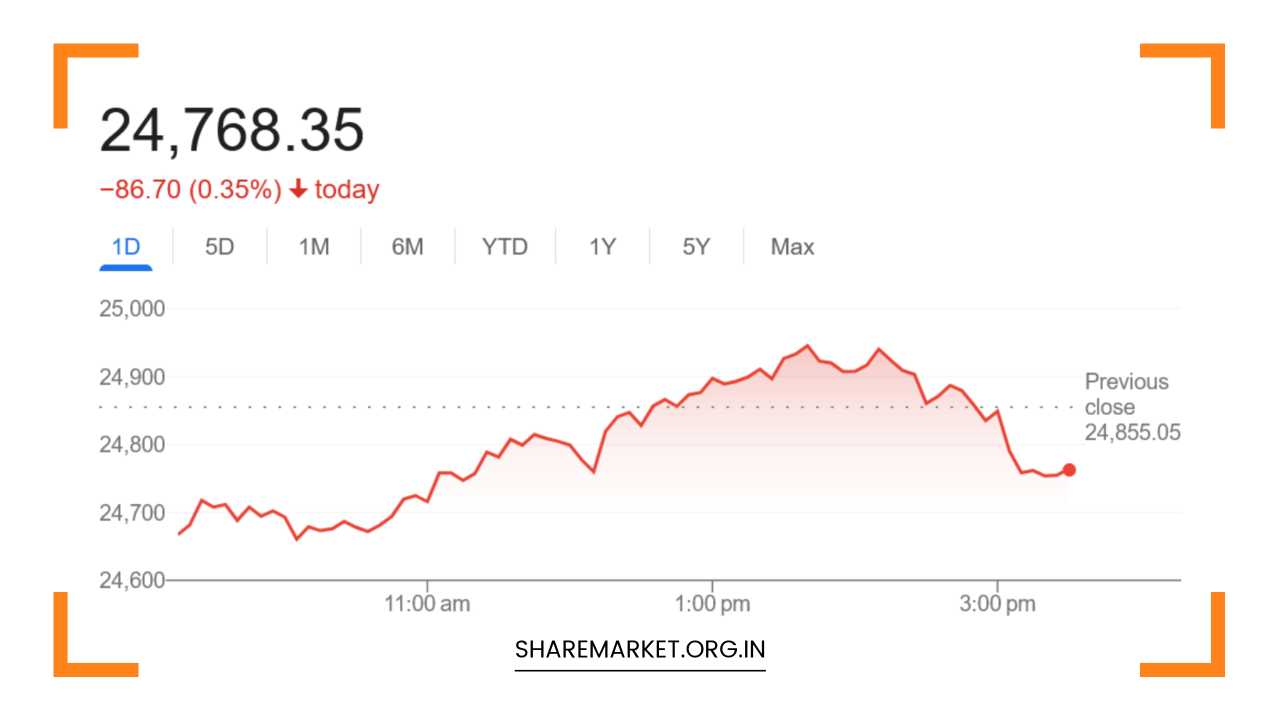View the 6M performance chart
The width and height of the screenshot is (1280, 720).
point(407,246)
